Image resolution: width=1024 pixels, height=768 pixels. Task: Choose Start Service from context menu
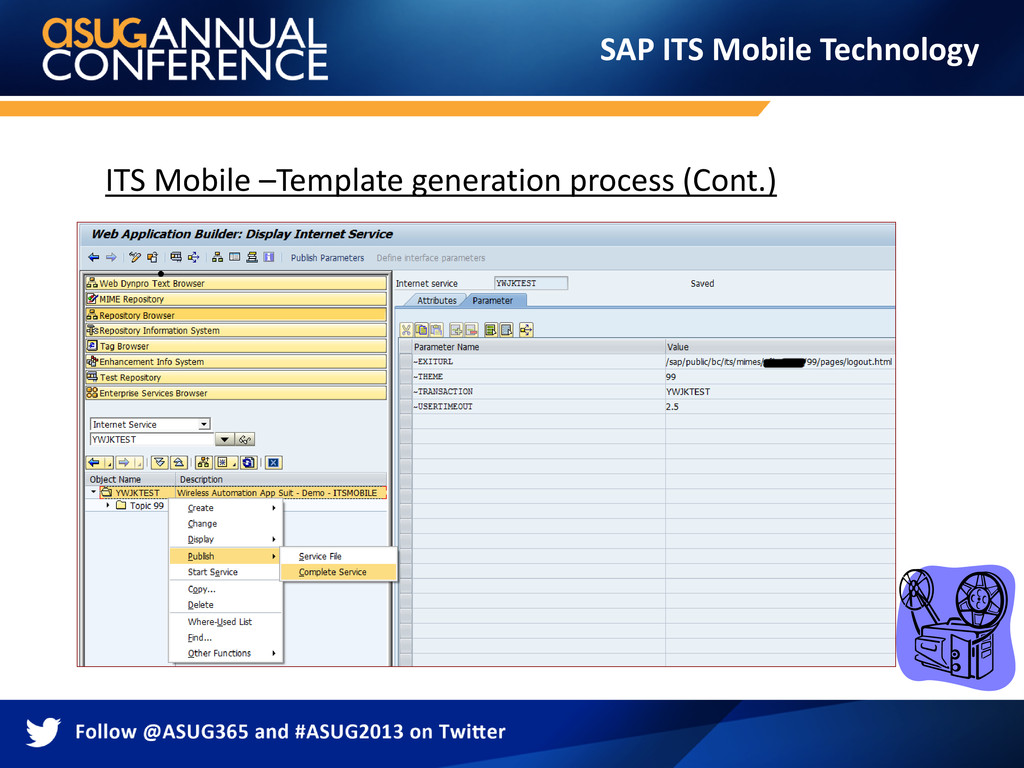226,572
